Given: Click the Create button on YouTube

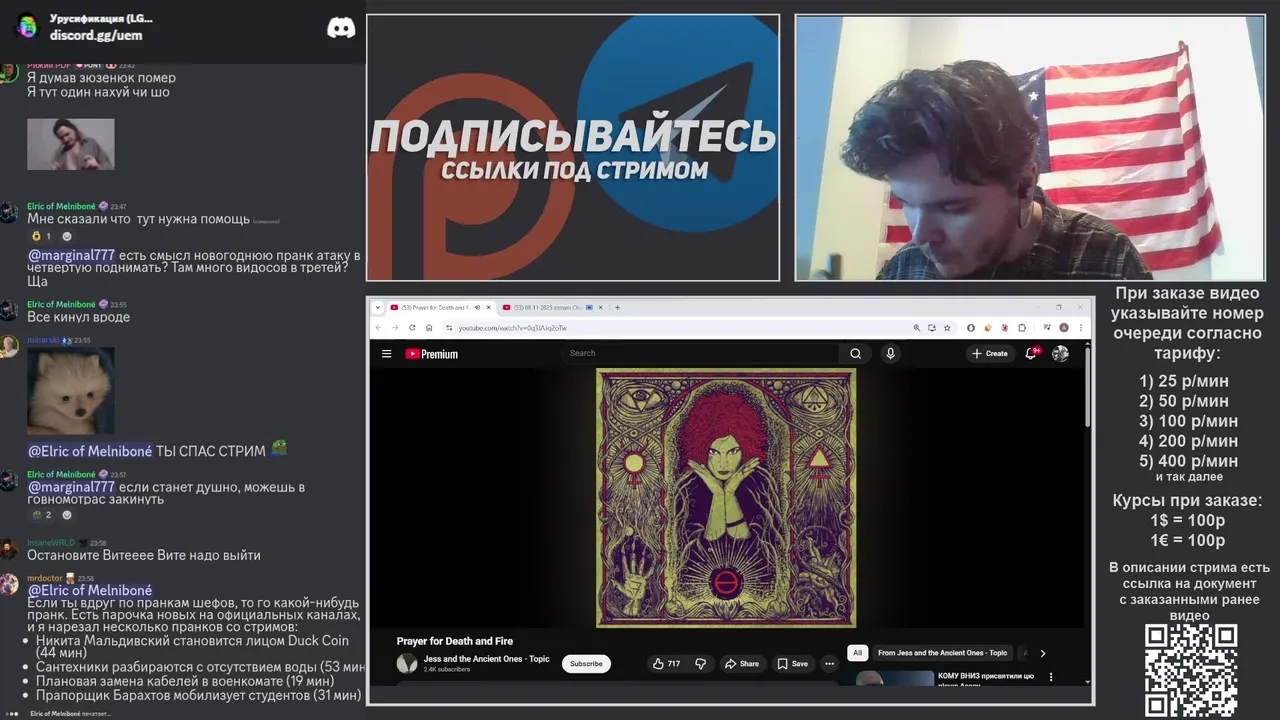Looking at the screenshot, I should pos(990,353).
